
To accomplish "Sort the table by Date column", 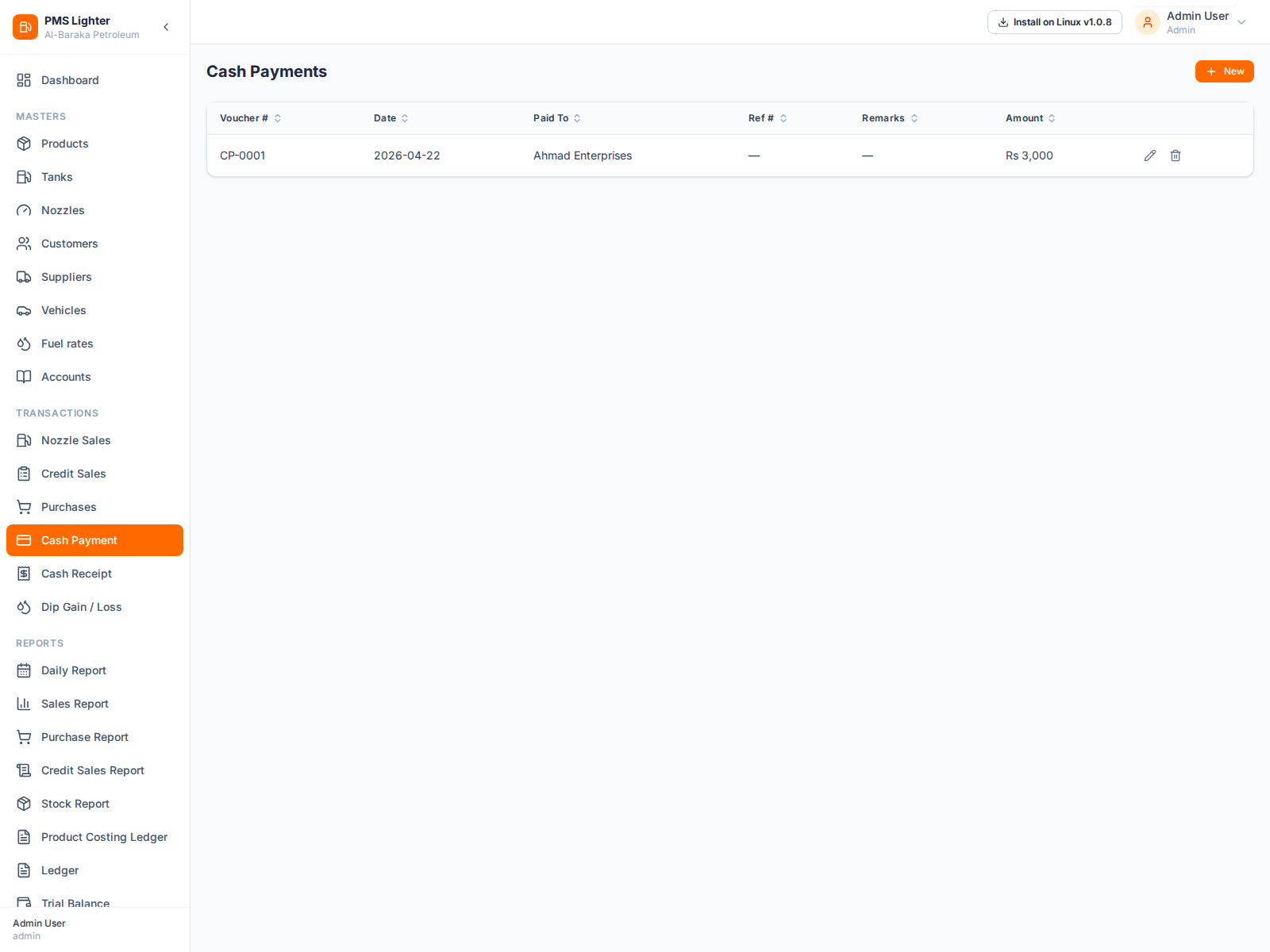I will point(391,118).
